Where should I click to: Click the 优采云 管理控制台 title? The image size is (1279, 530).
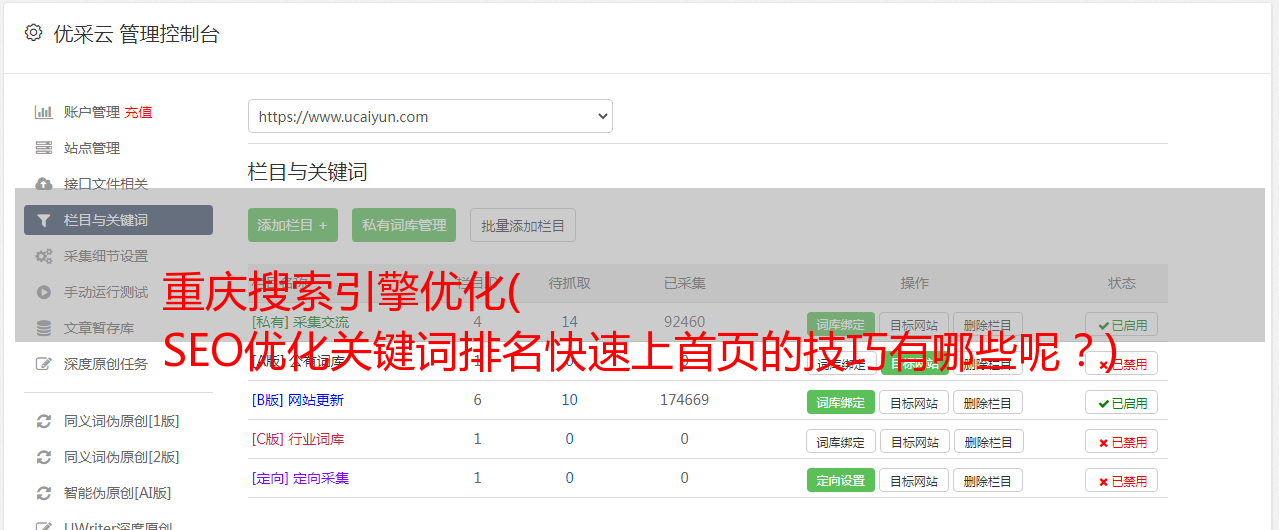[136, 34]
